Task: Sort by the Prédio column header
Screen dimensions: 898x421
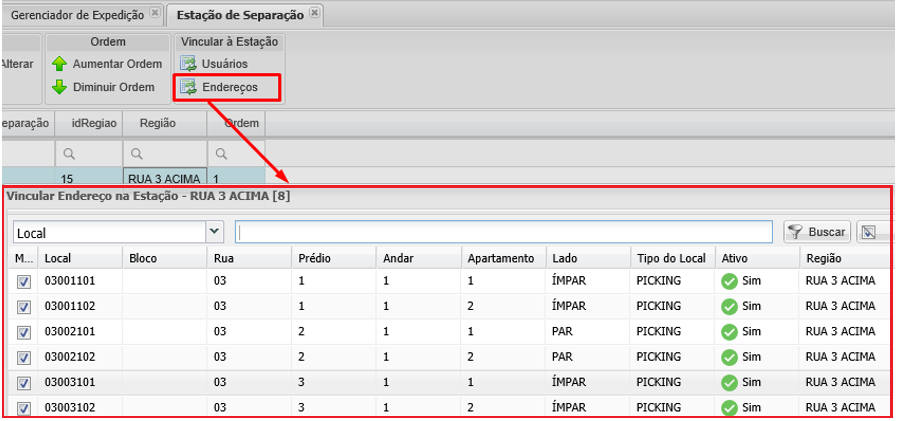Action: (x=334, y=258)
